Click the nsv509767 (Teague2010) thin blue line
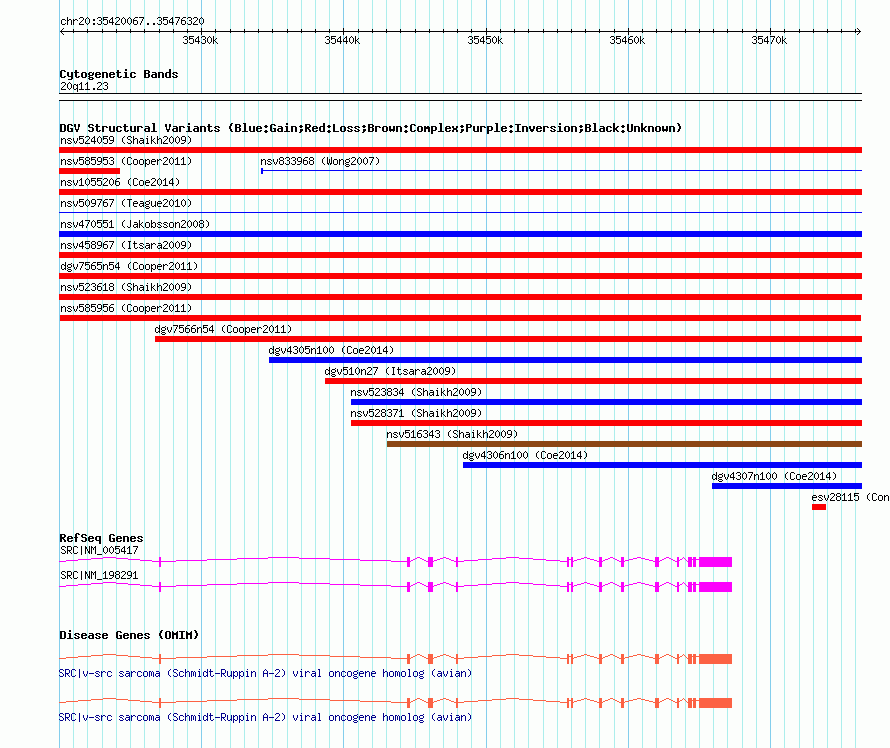 (460, 213)
